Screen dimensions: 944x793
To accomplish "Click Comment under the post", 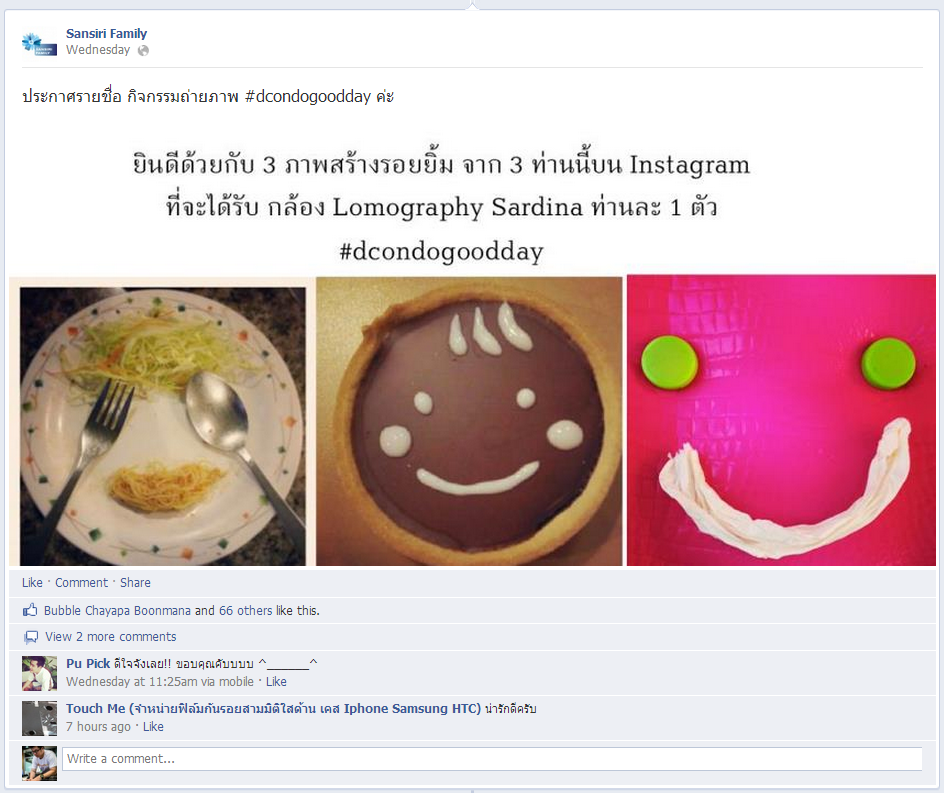I will pyautogui.click(x=81, y=582).
